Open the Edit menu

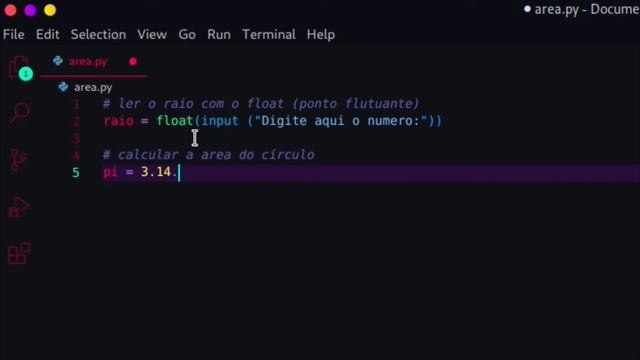click(47, 35)
